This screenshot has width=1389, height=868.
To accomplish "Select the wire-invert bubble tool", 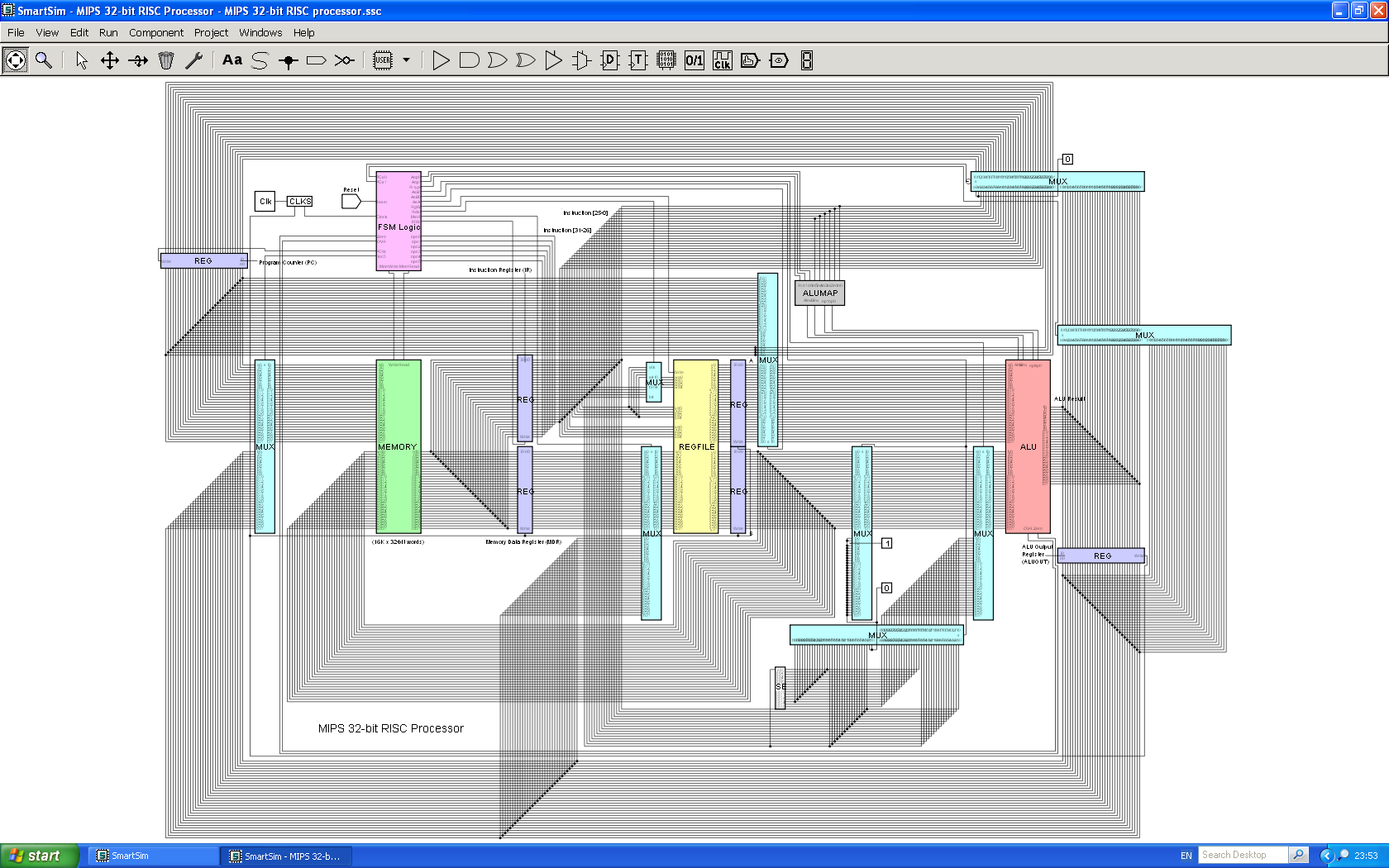I will pyautogui.click(x=345, y=60).
